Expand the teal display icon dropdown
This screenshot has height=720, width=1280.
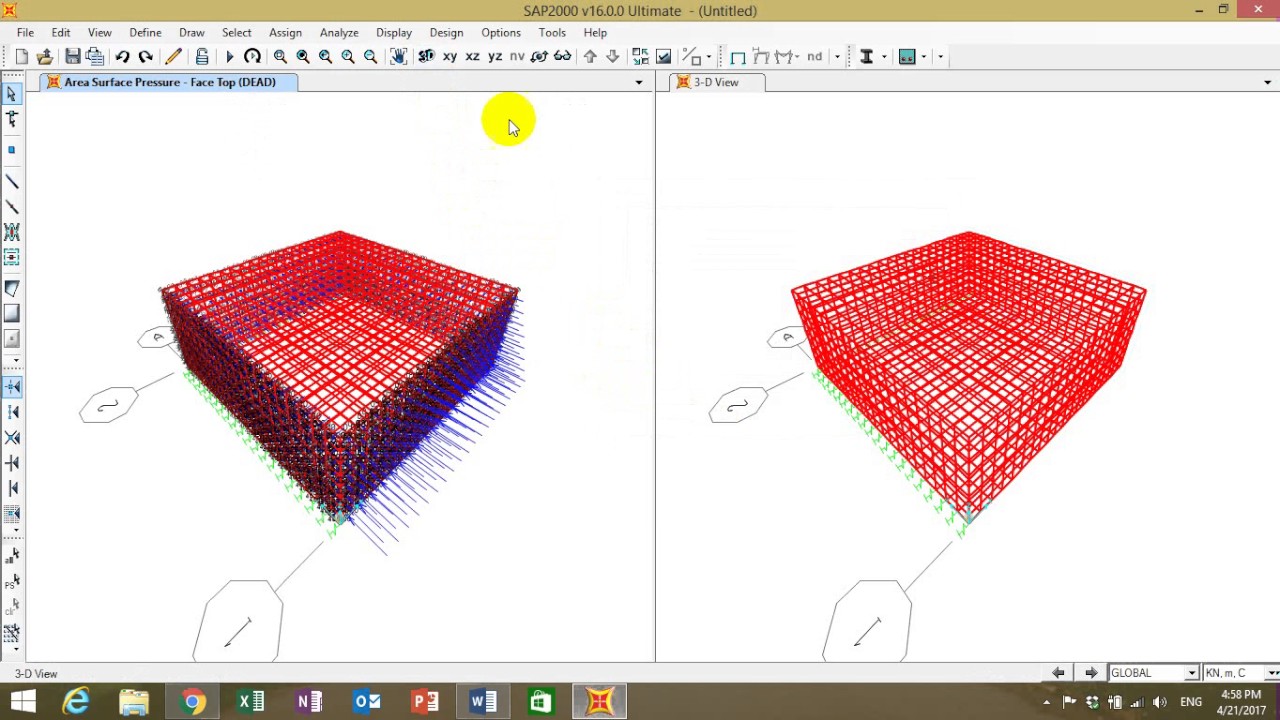pyautogui.click(x=923, y=57)
